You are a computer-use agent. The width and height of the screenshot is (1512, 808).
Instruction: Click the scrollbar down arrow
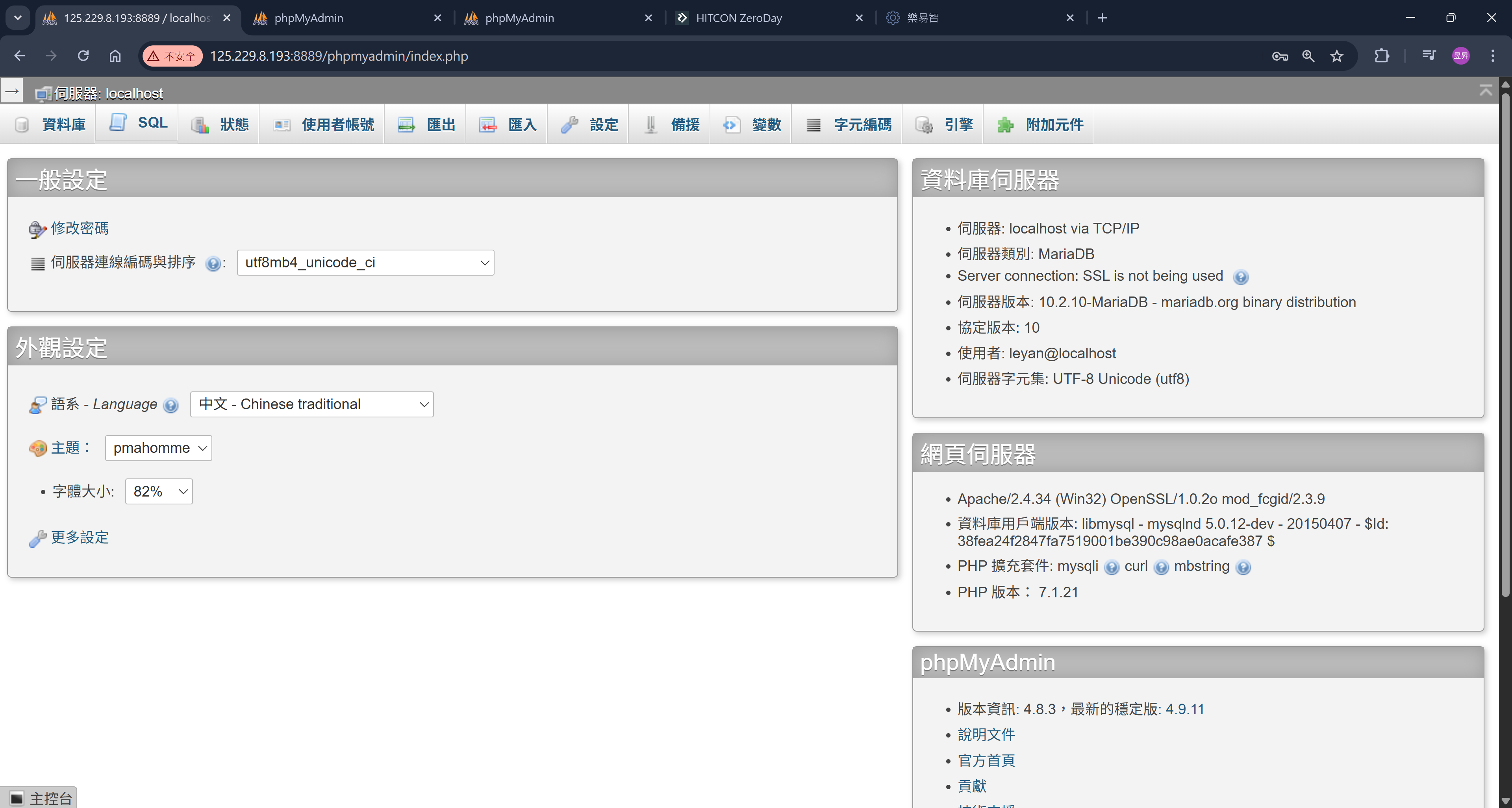[x=1505, y=801]
